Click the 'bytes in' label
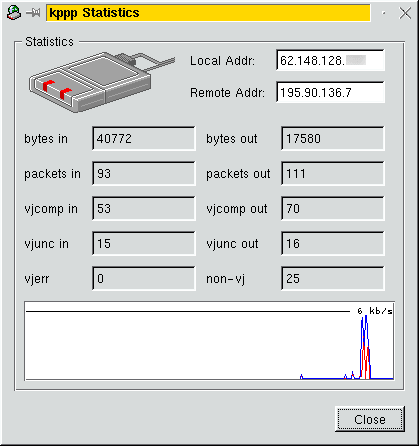This screenshot has height=446, width=419. (46, 139)
